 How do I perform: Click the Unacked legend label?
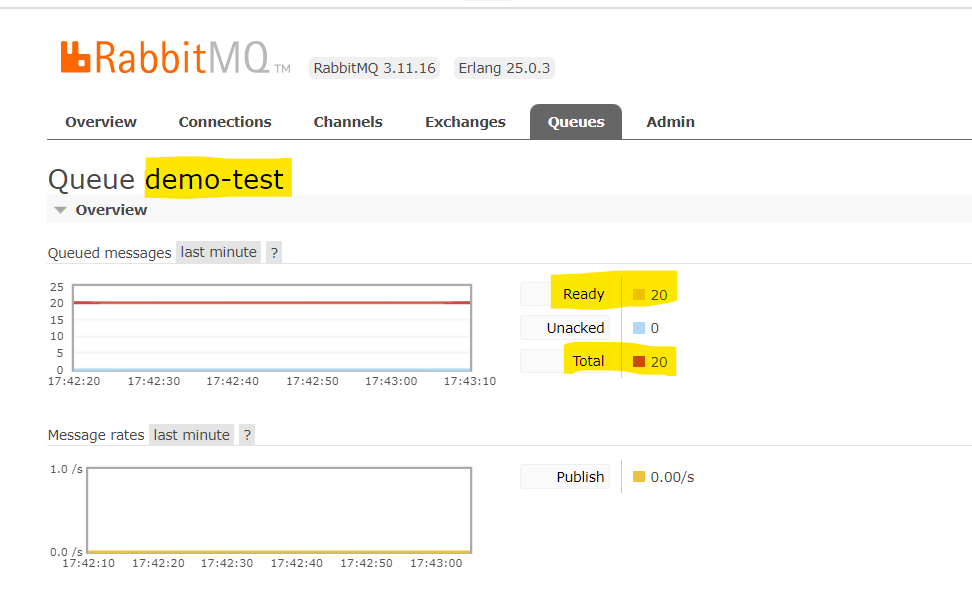coord(575,328)
